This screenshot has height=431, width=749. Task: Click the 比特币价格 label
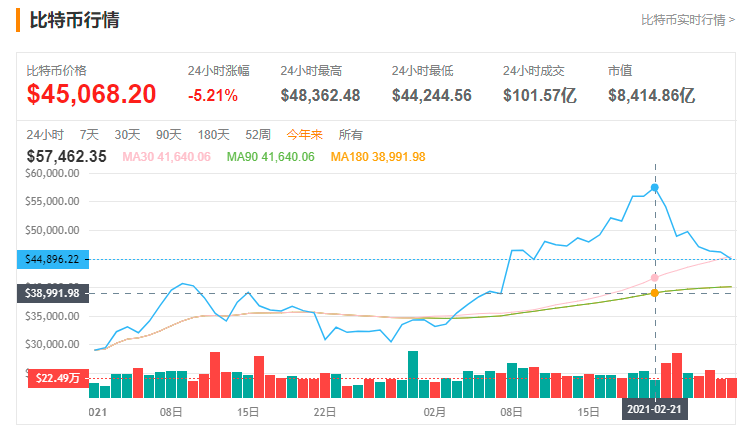(x=56, y=71)
